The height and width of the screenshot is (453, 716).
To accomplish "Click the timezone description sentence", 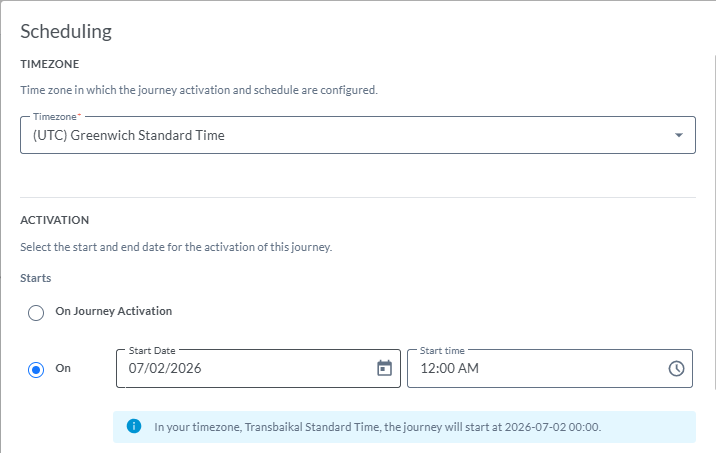I will coord(199,90).
